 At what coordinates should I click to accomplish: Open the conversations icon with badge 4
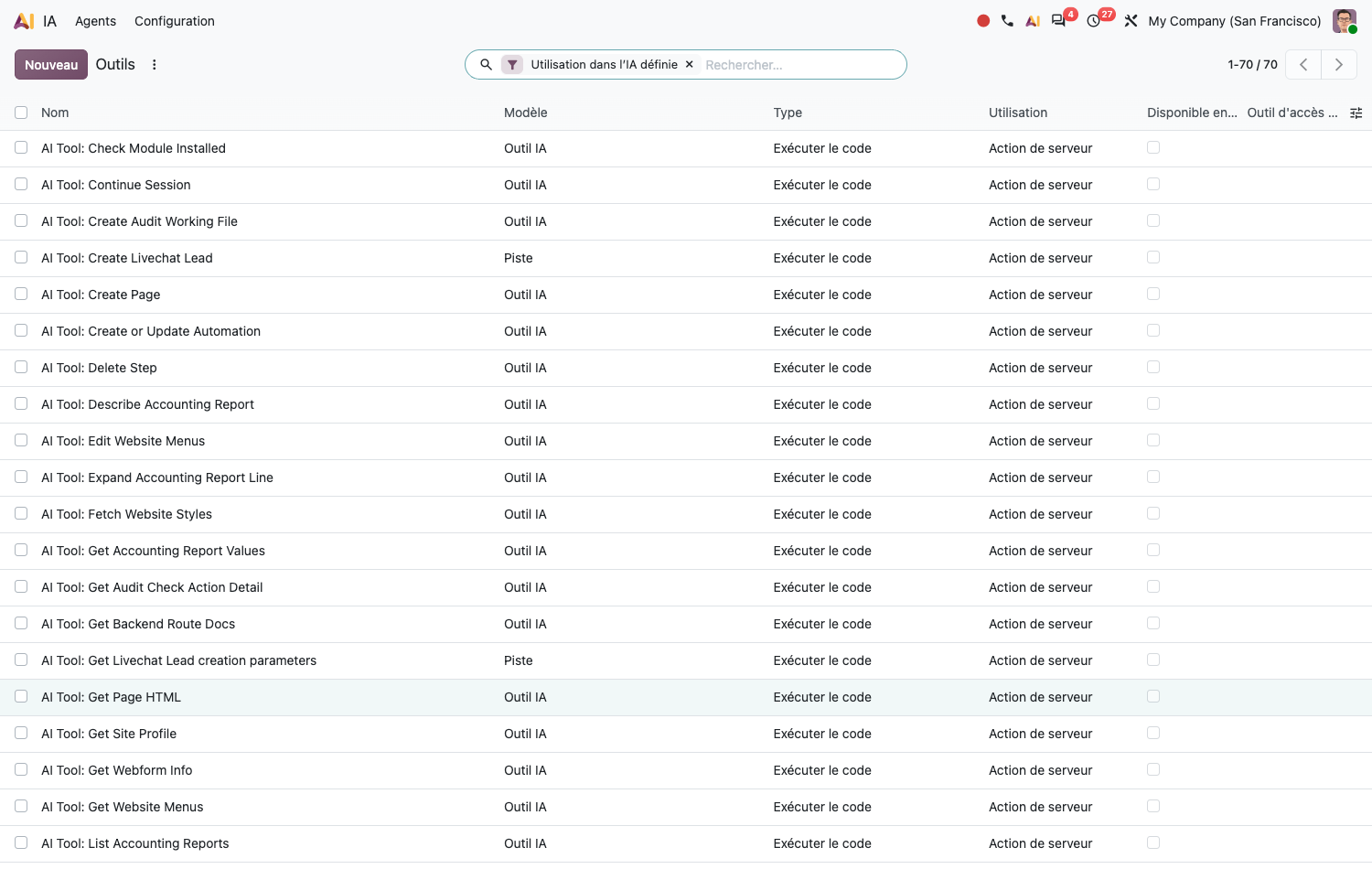click(x=1059, y=21)
